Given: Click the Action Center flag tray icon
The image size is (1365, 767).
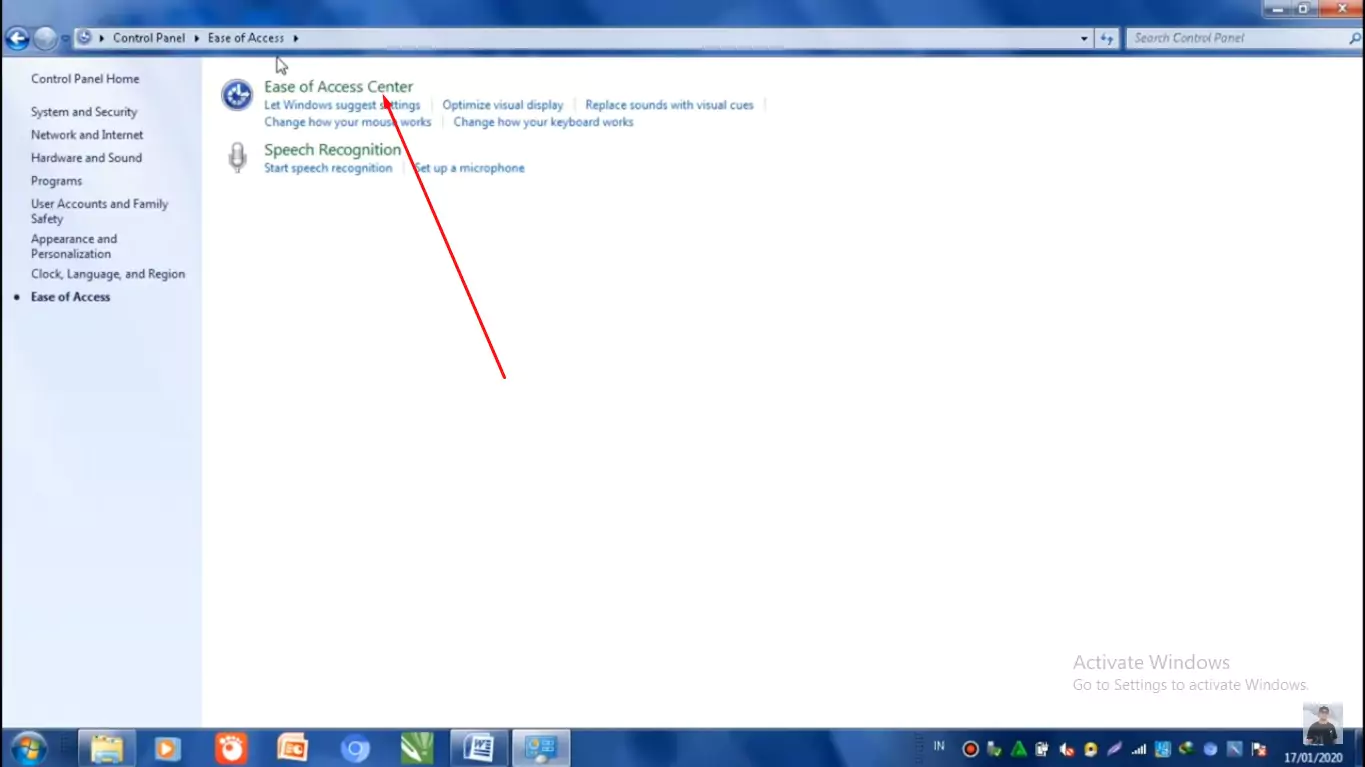Looking at the screenshot, I should coord(1259,750).
